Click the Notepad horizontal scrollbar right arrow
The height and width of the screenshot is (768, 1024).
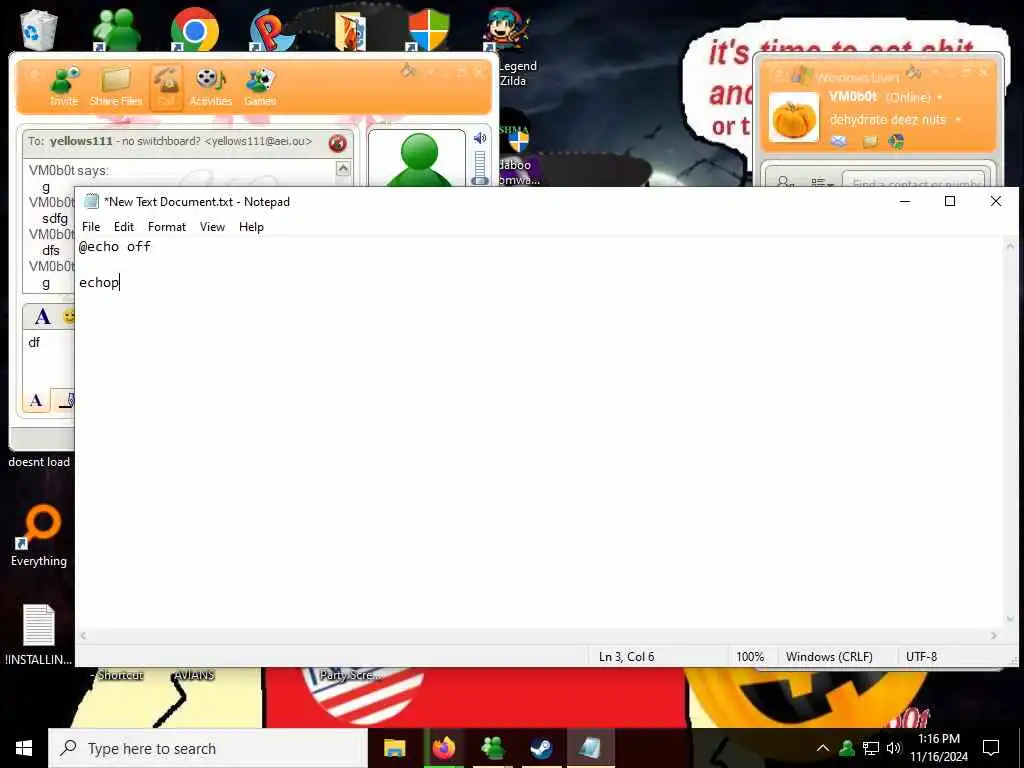tap(994, 635)
